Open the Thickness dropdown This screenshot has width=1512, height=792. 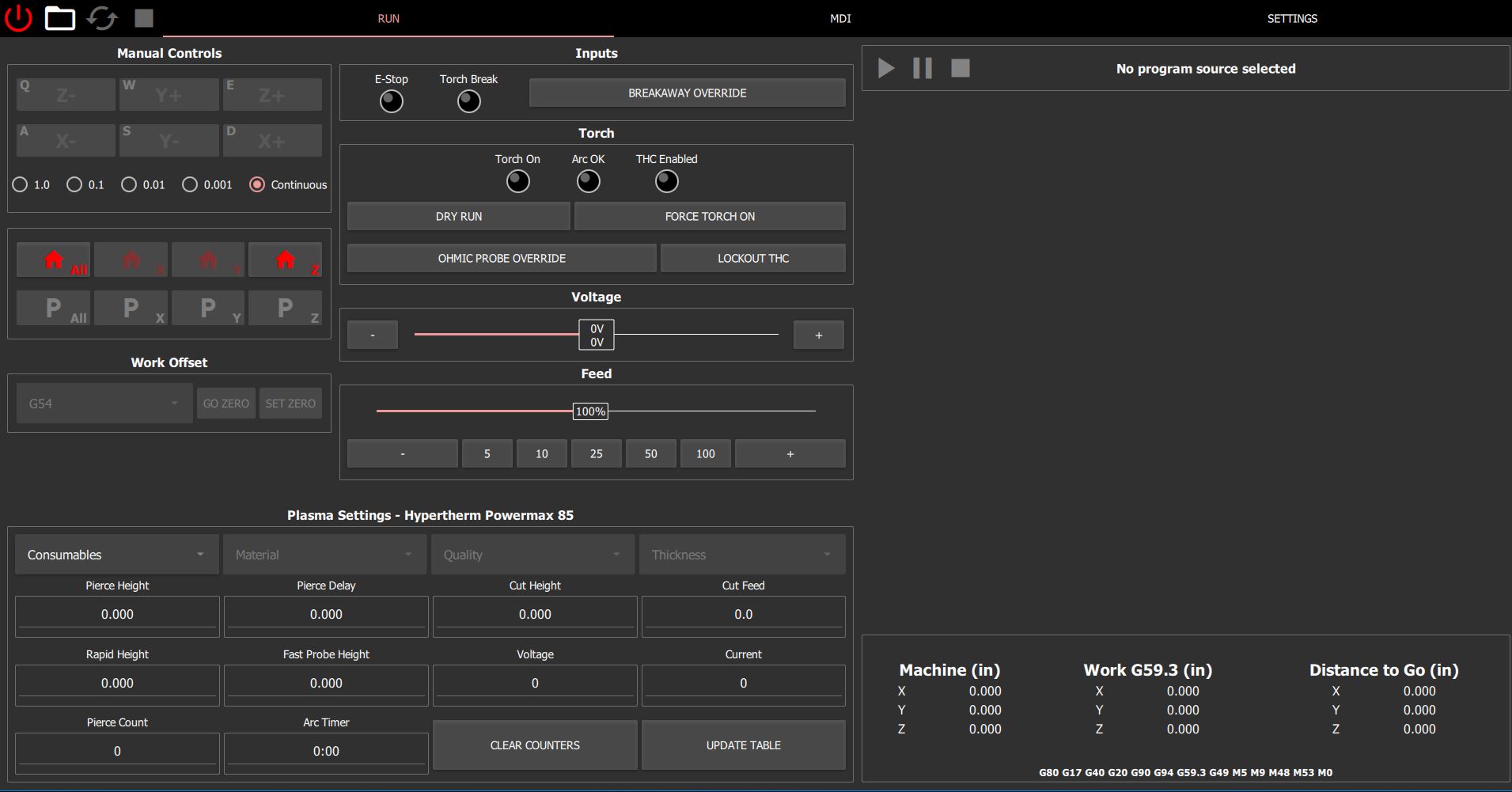tap(742, 555)
